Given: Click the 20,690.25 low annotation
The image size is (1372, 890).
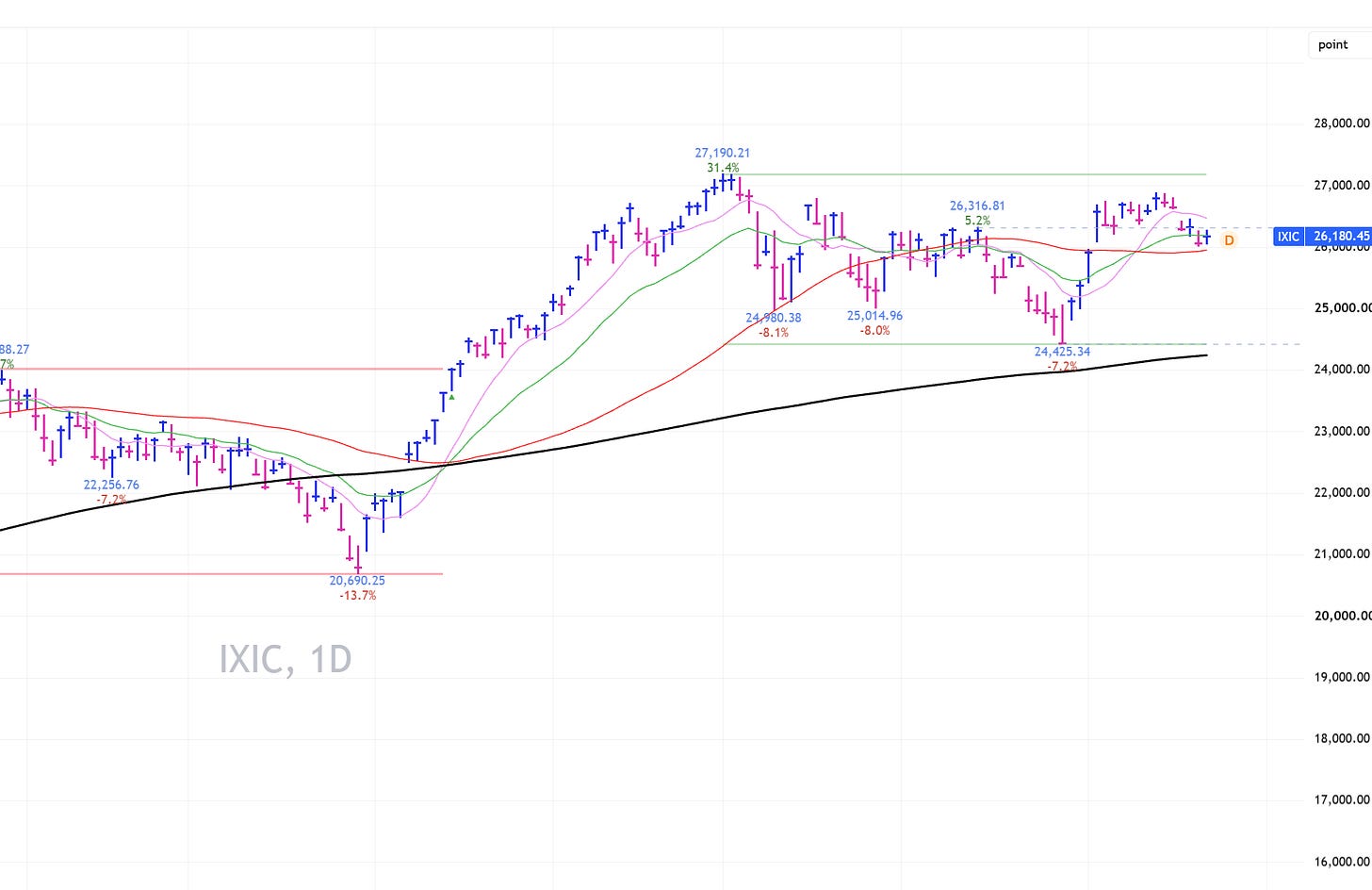Looking at the screenshot, I should (357, 581).
